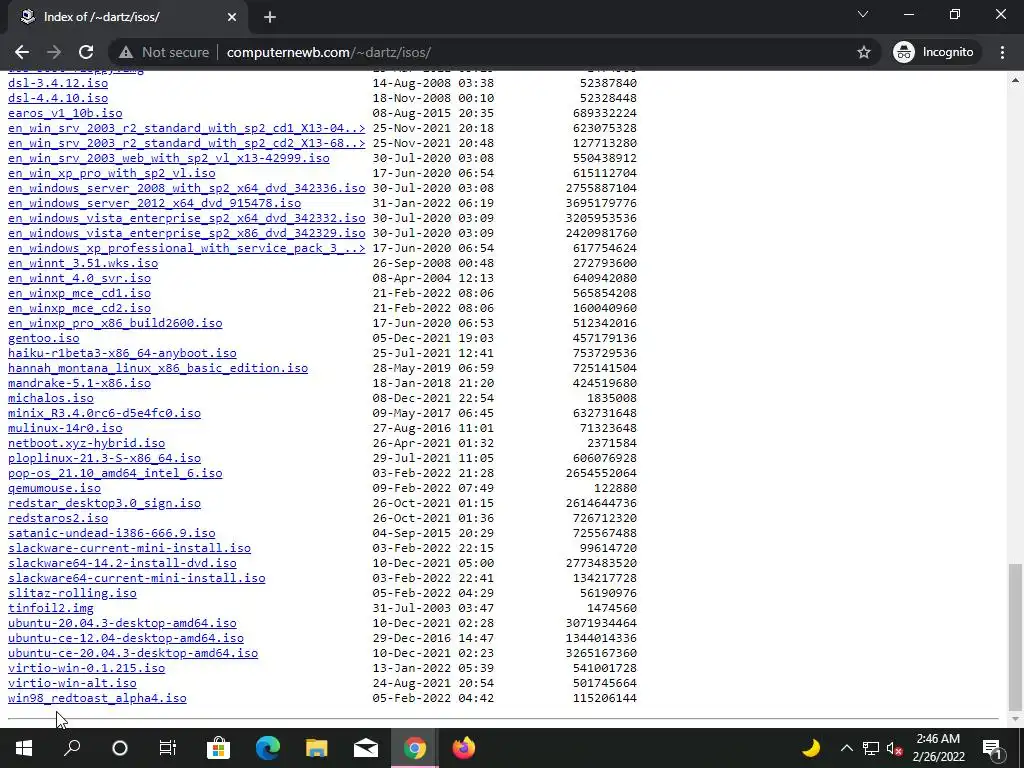The image size is (1024, 768).
Task: Download mandrake-5.1-x86.iso
Action: click(80, 383)
